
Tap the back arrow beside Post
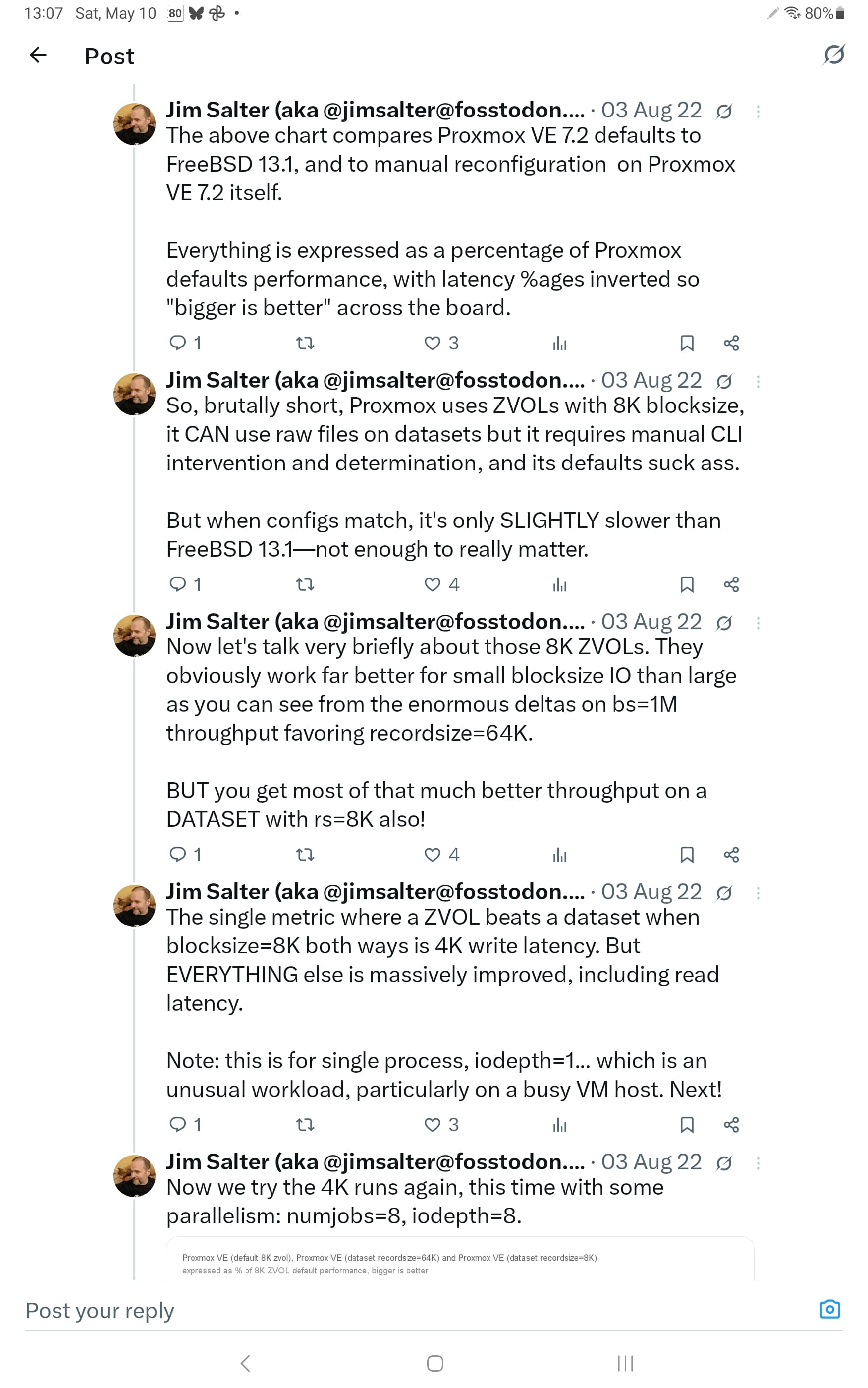[38, 55]
